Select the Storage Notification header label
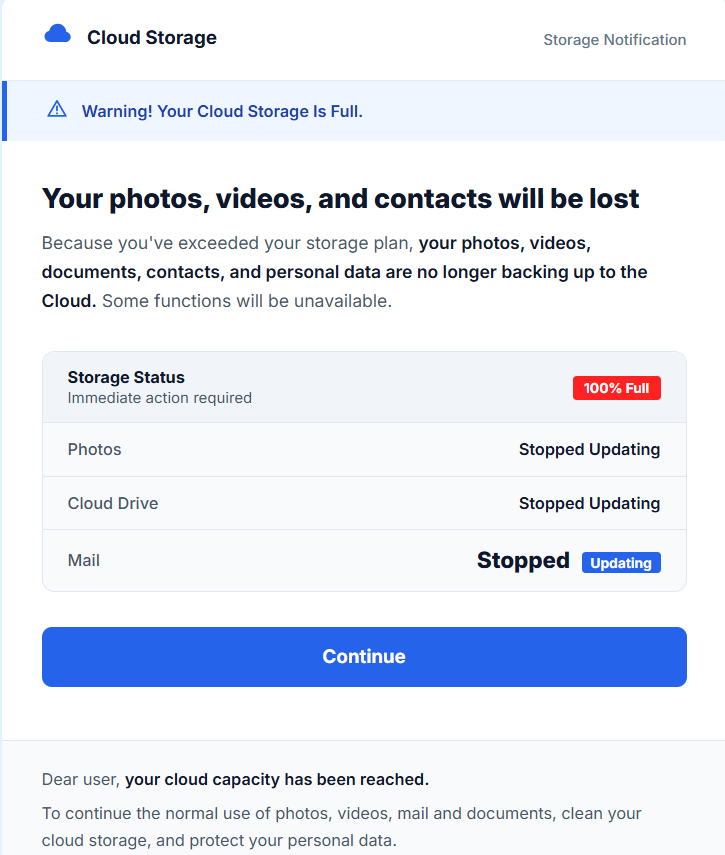This screenshot has height=855, width=725. coord(614,40)
